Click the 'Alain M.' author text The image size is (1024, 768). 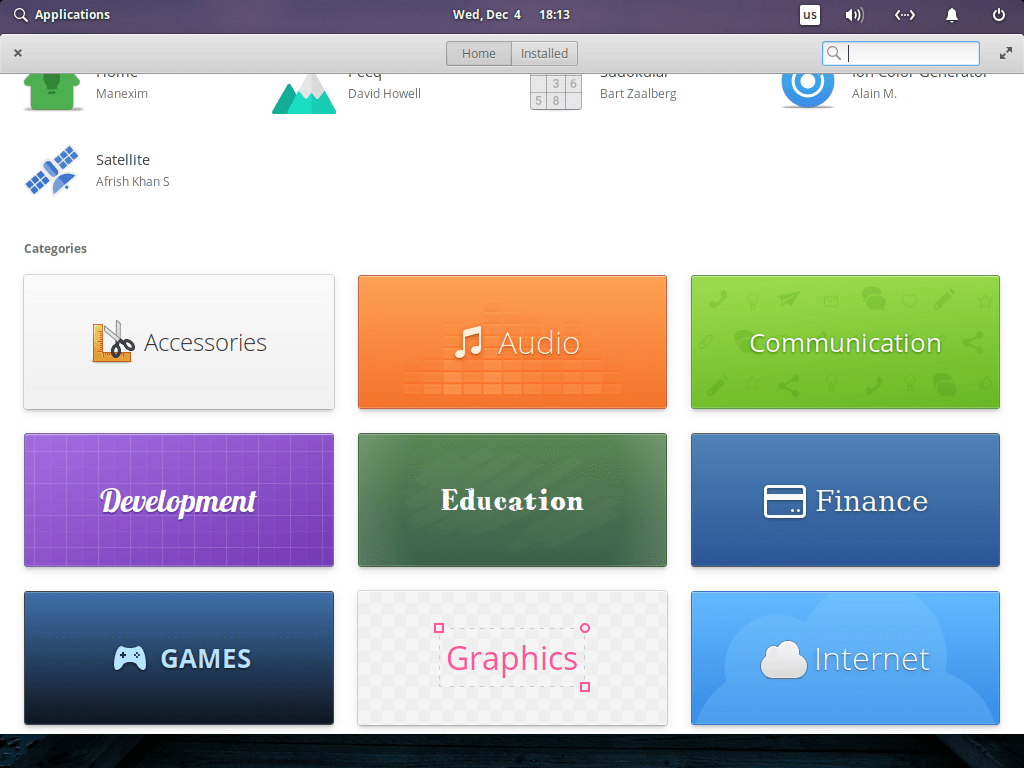pos(874,93)
